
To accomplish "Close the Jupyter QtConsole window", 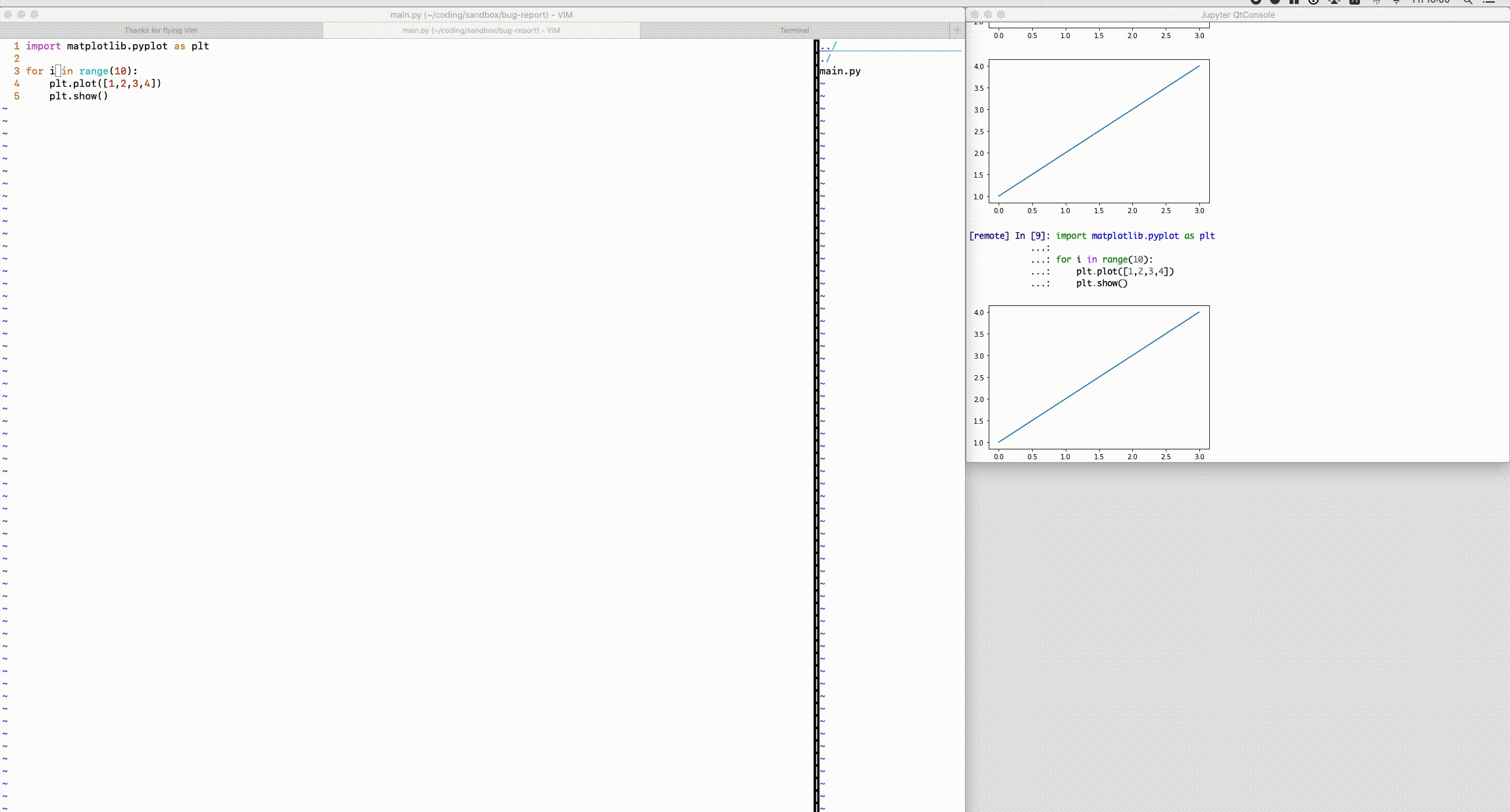I will coord(975,14).
